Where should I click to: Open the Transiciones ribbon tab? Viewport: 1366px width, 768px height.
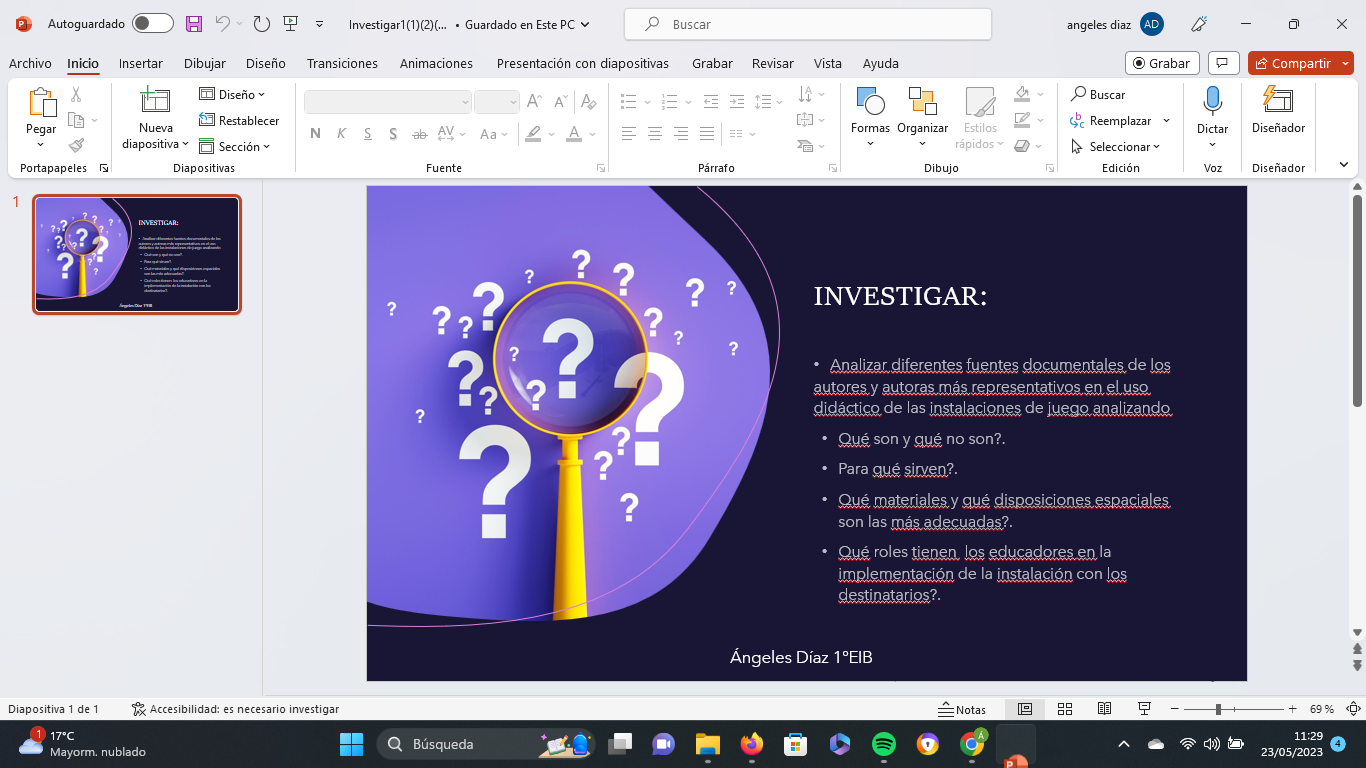[342, 63]
